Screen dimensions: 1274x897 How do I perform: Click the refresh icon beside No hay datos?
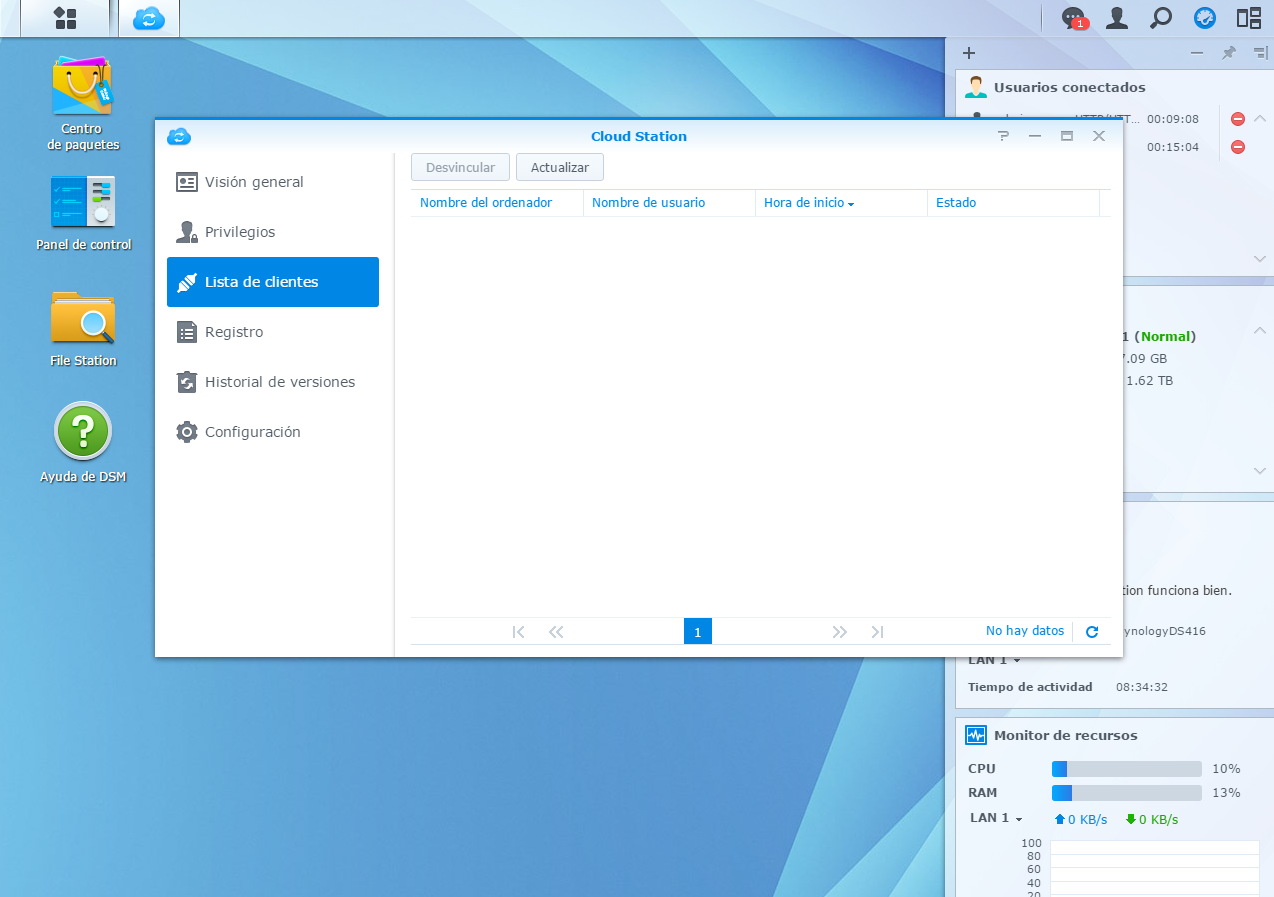1092,632
